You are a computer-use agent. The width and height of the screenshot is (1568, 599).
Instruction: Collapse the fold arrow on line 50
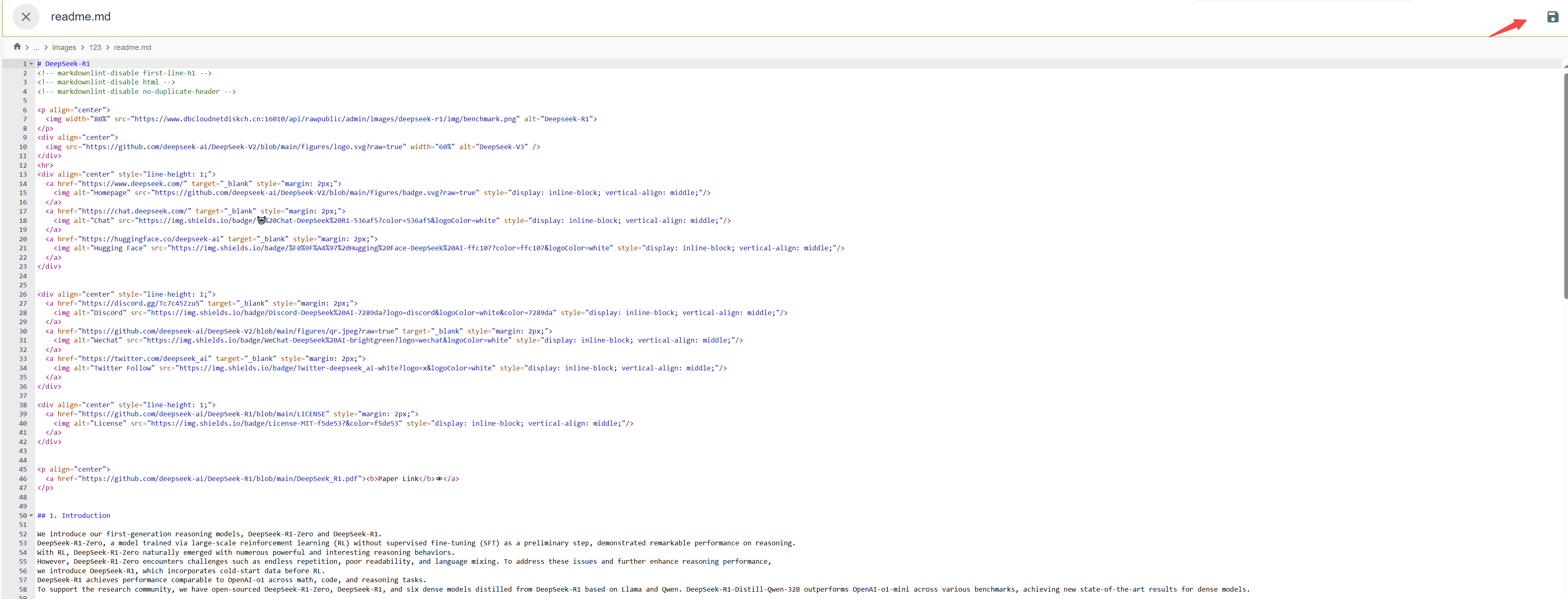(31, 516)
